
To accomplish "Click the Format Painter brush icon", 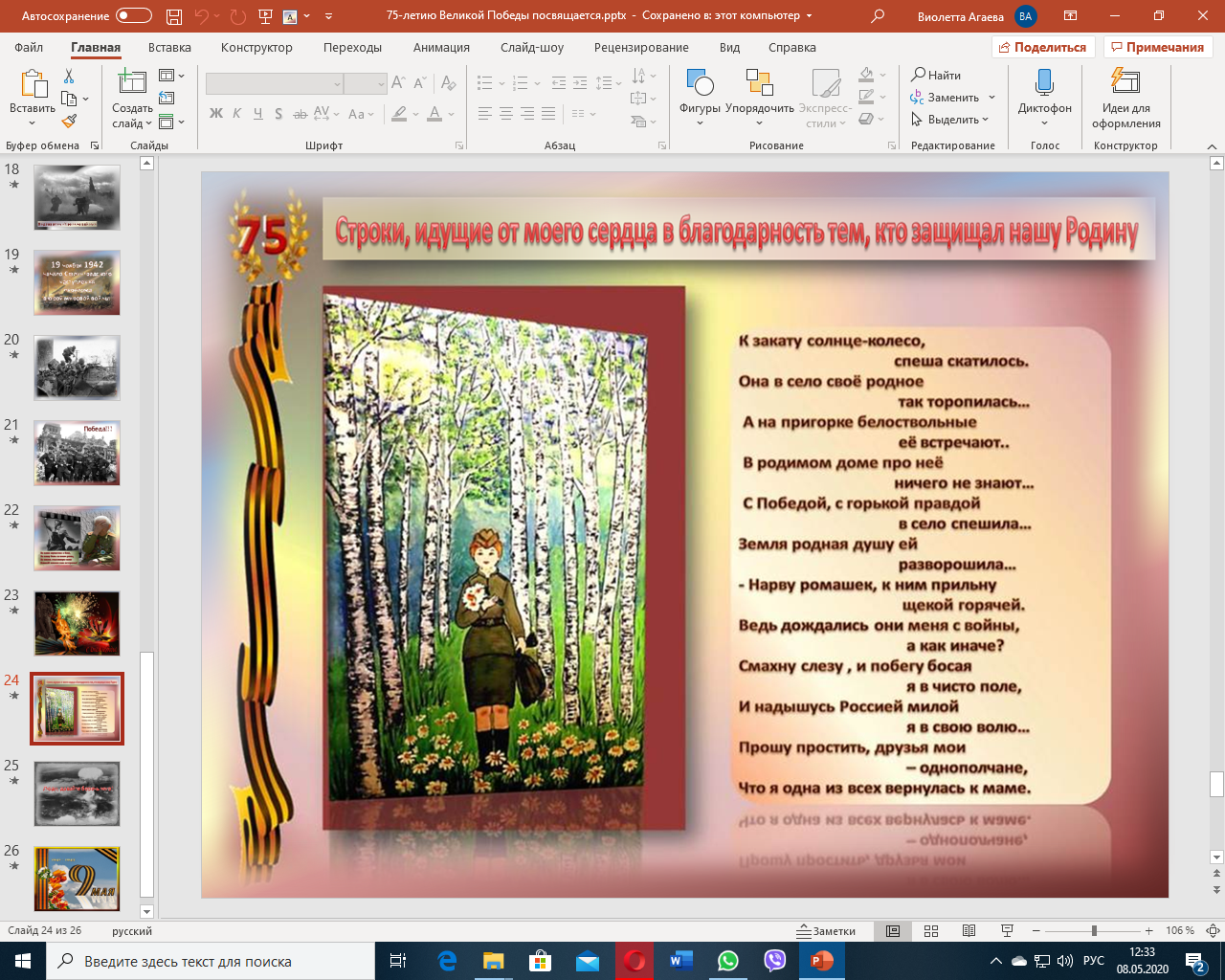I will [x=69, y=122].
